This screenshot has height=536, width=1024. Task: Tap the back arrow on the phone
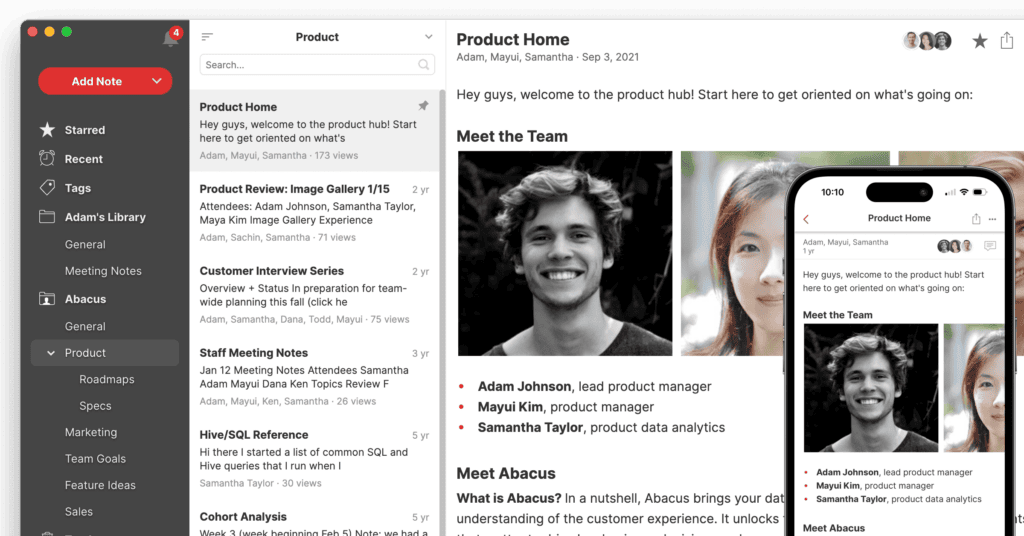806,219
